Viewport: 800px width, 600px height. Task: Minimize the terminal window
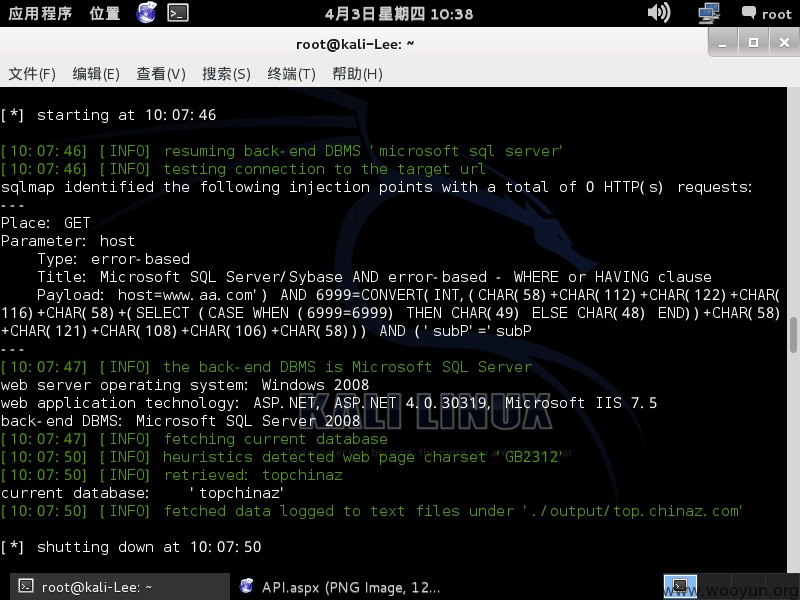click(x=722, y=43)
